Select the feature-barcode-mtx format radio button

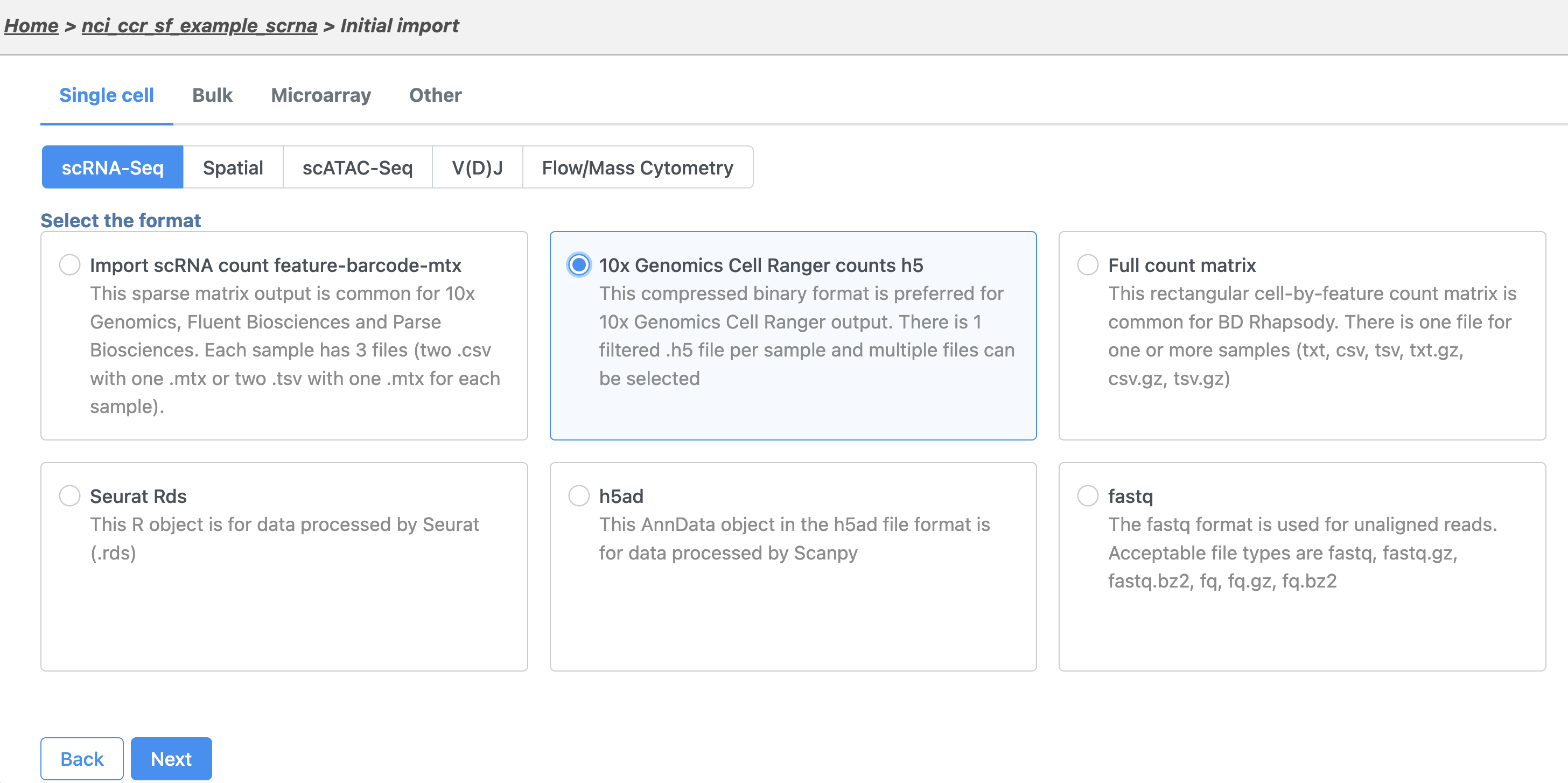[69, 265]
